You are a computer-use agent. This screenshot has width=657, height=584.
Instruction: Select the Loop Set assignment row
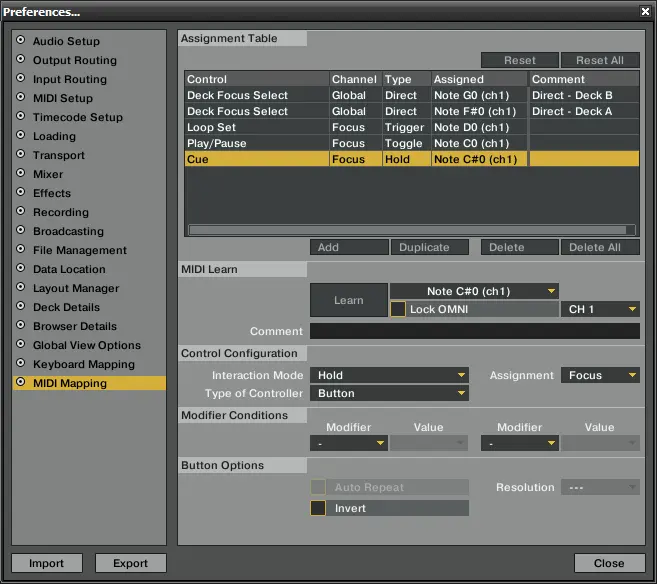click(x=256, y=127)
